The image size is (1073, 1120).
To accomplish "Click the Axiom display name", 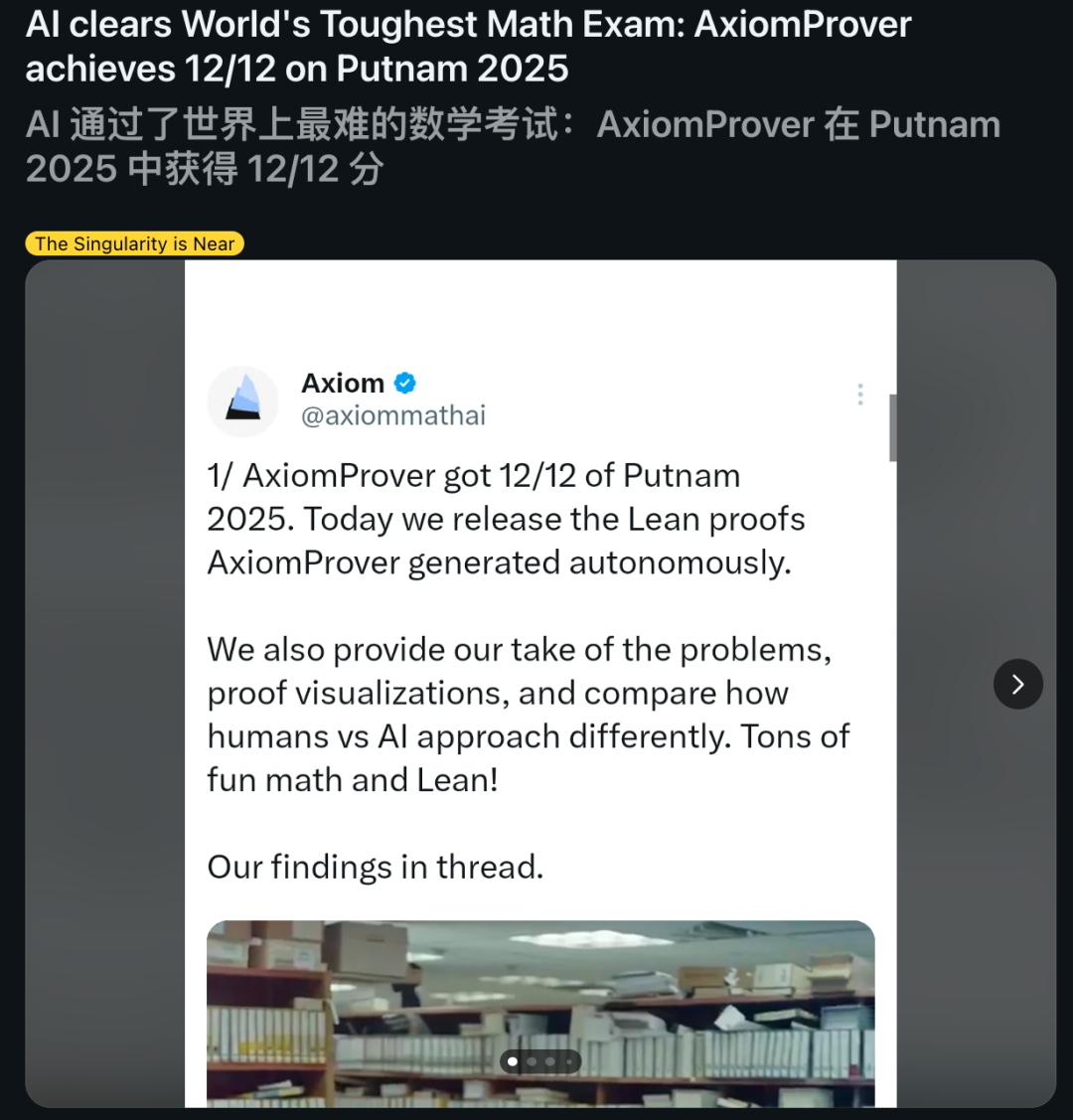I will pyautogui.click(x=343, y=383).
